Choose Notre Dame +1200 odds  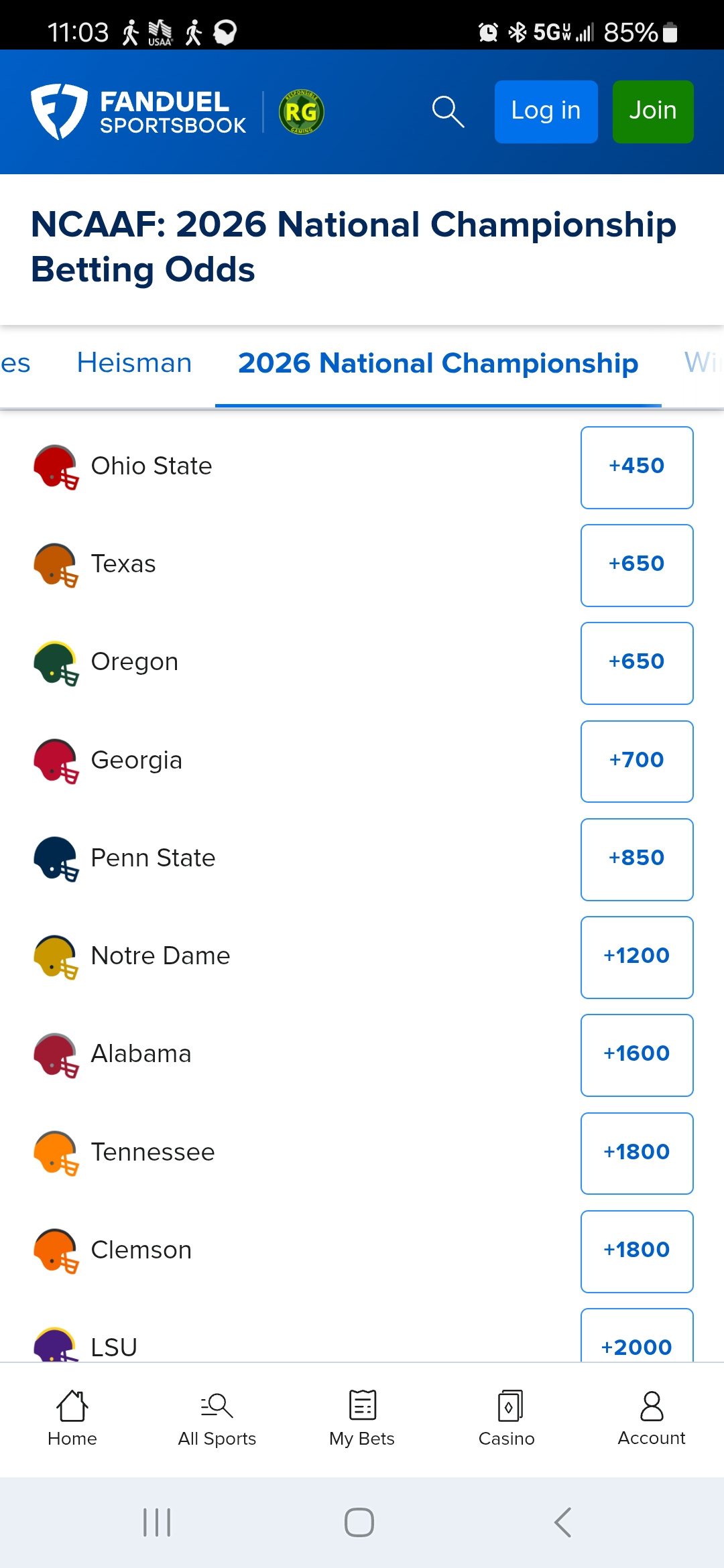pyautogui.click(x=637, y=957)
